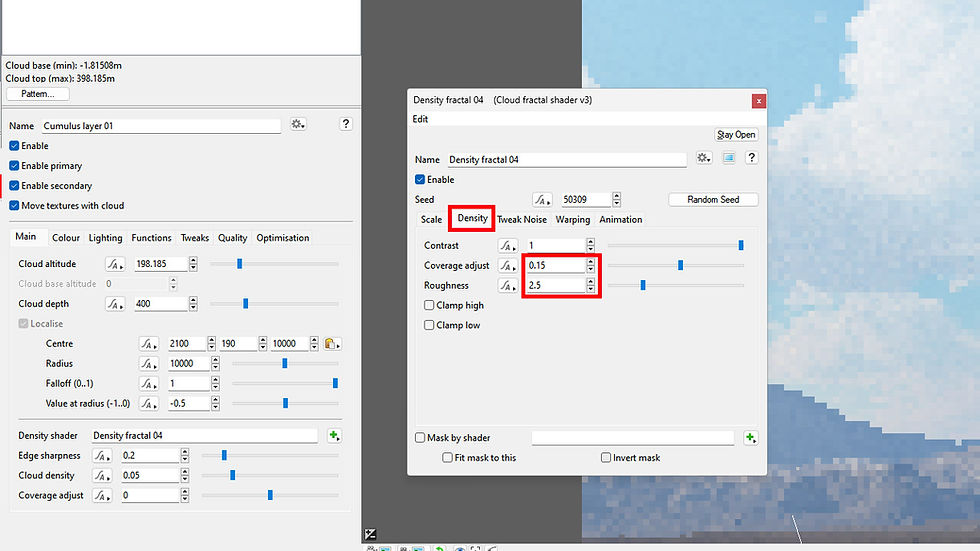Click Random Seed button
Viewport: 980px width, 551px height.
click(713, 200)
